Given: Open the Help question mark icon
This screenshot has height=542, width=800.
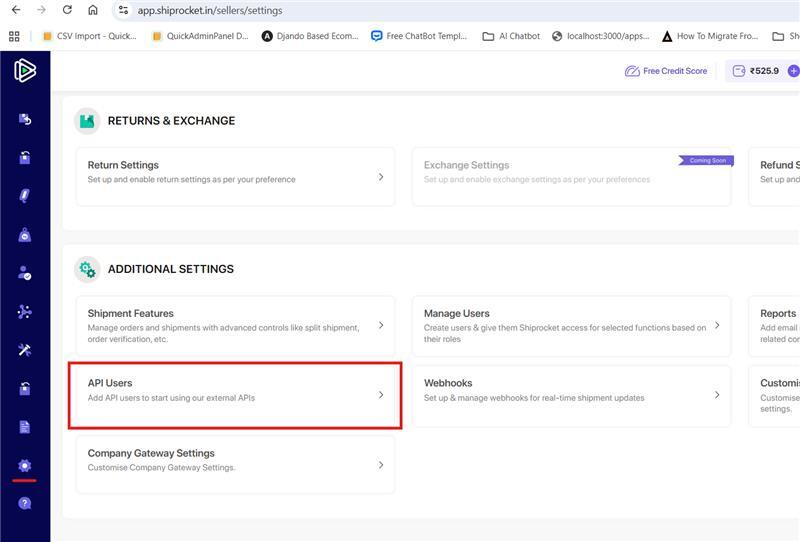Looking at the screenshot, I should (25, 503).
